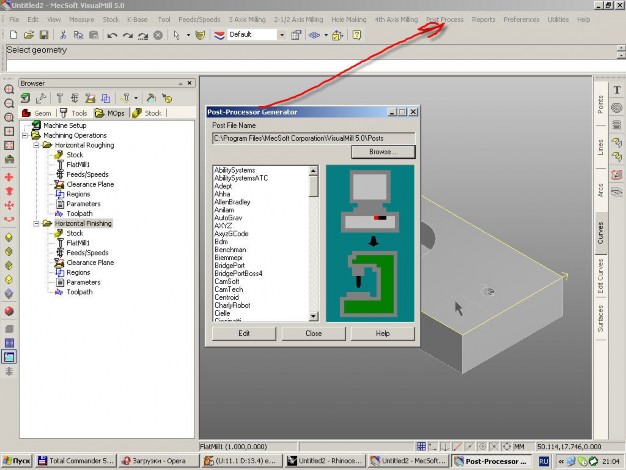Click the Undo arrow icon
This screenshot has height=470, width=626.
pos(112,36)
